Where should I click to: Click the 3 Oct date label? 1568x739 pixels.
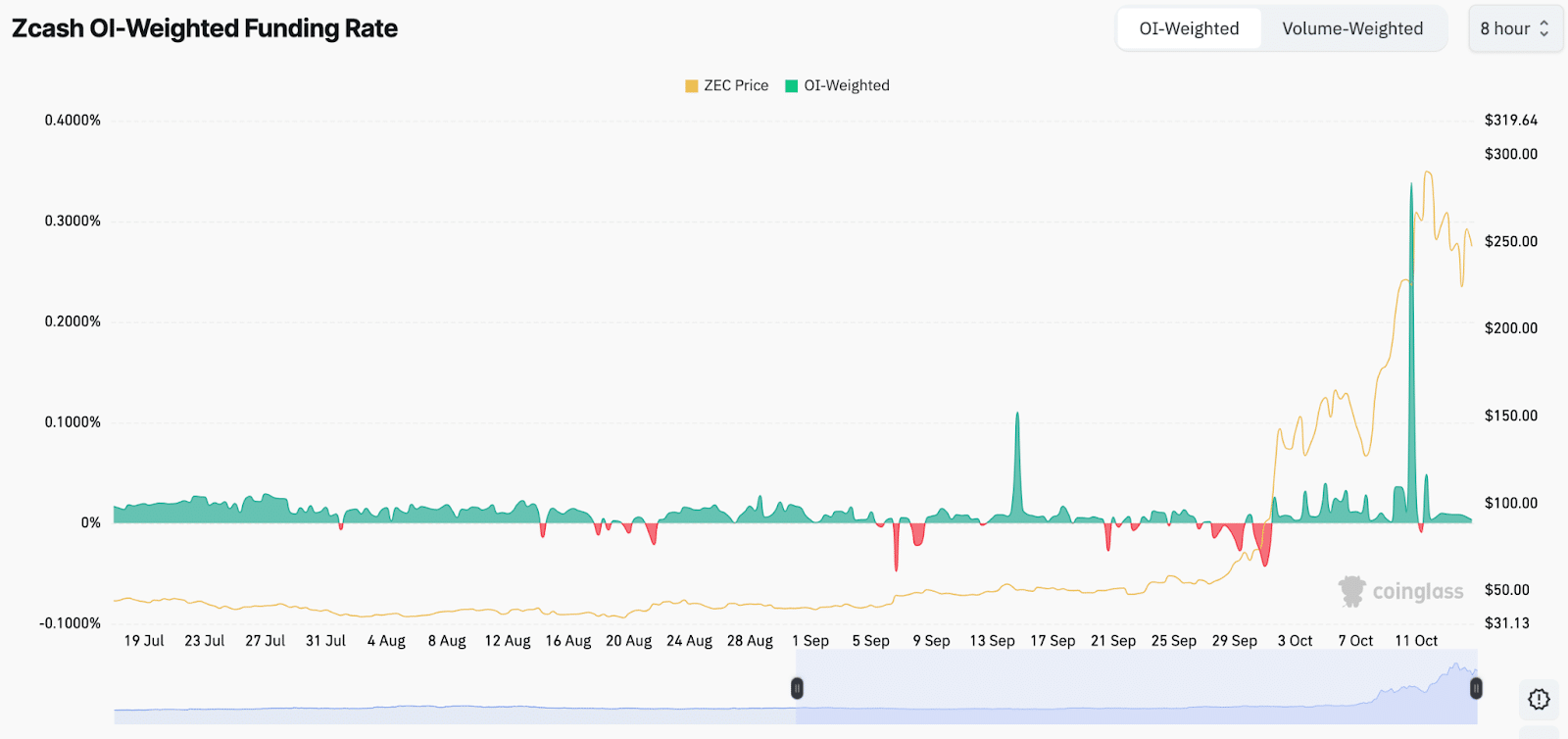click(1296, 641)
